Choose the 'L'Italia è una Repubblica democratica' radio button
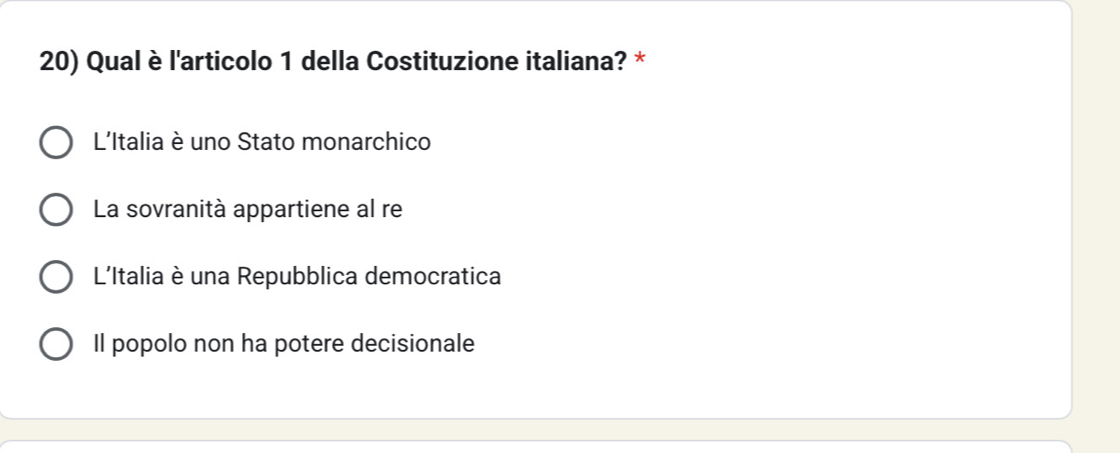Viewport: 1120px width, 453px height. click(55, 277)
